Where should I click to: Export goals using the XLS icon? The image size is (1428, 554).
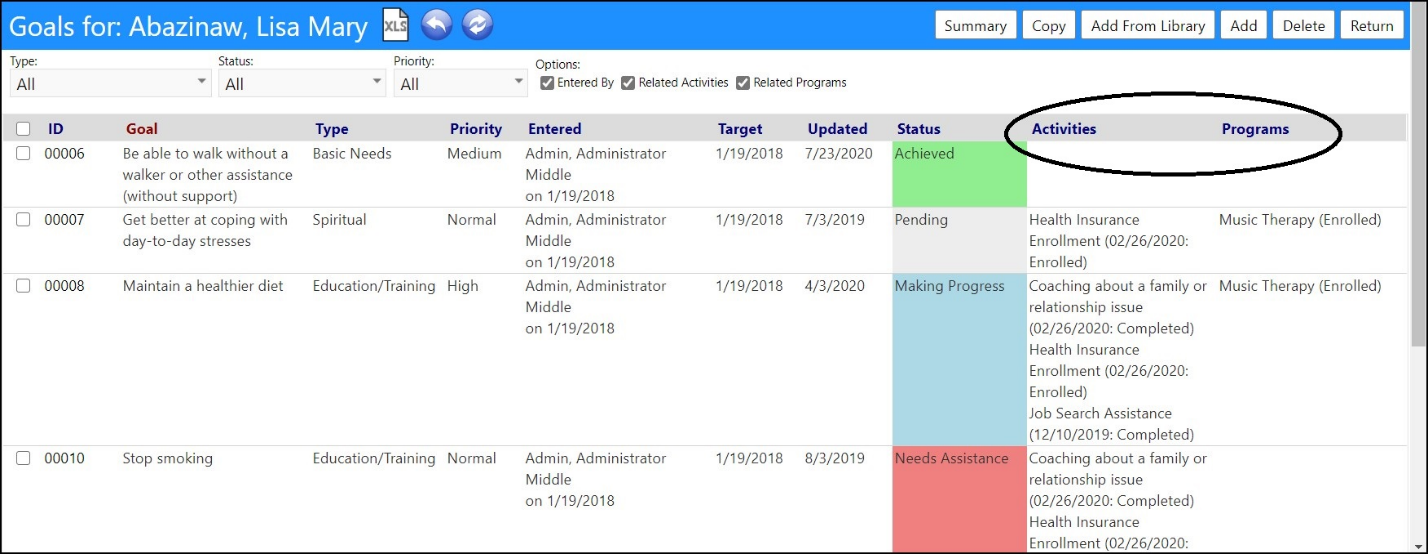coord(396,24)
